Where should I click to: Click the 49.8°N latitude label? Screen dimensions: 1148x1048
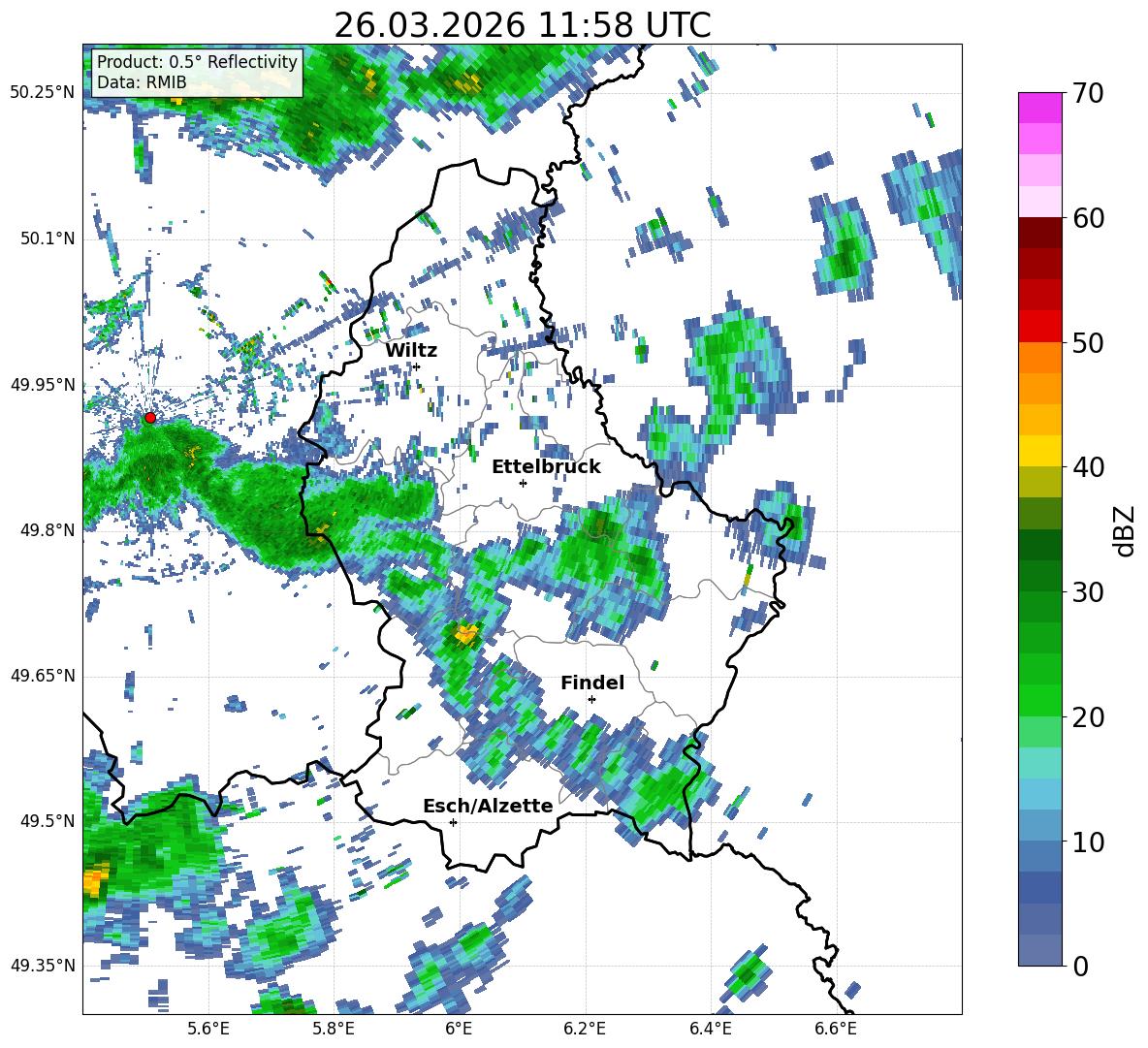point(47,530)
